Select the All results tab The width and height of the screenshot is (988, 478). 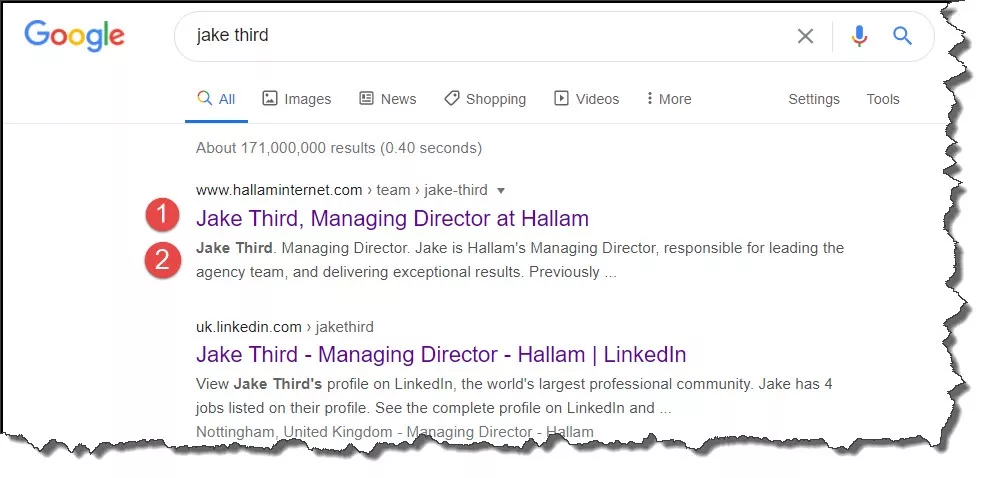(x=216, y=99)
